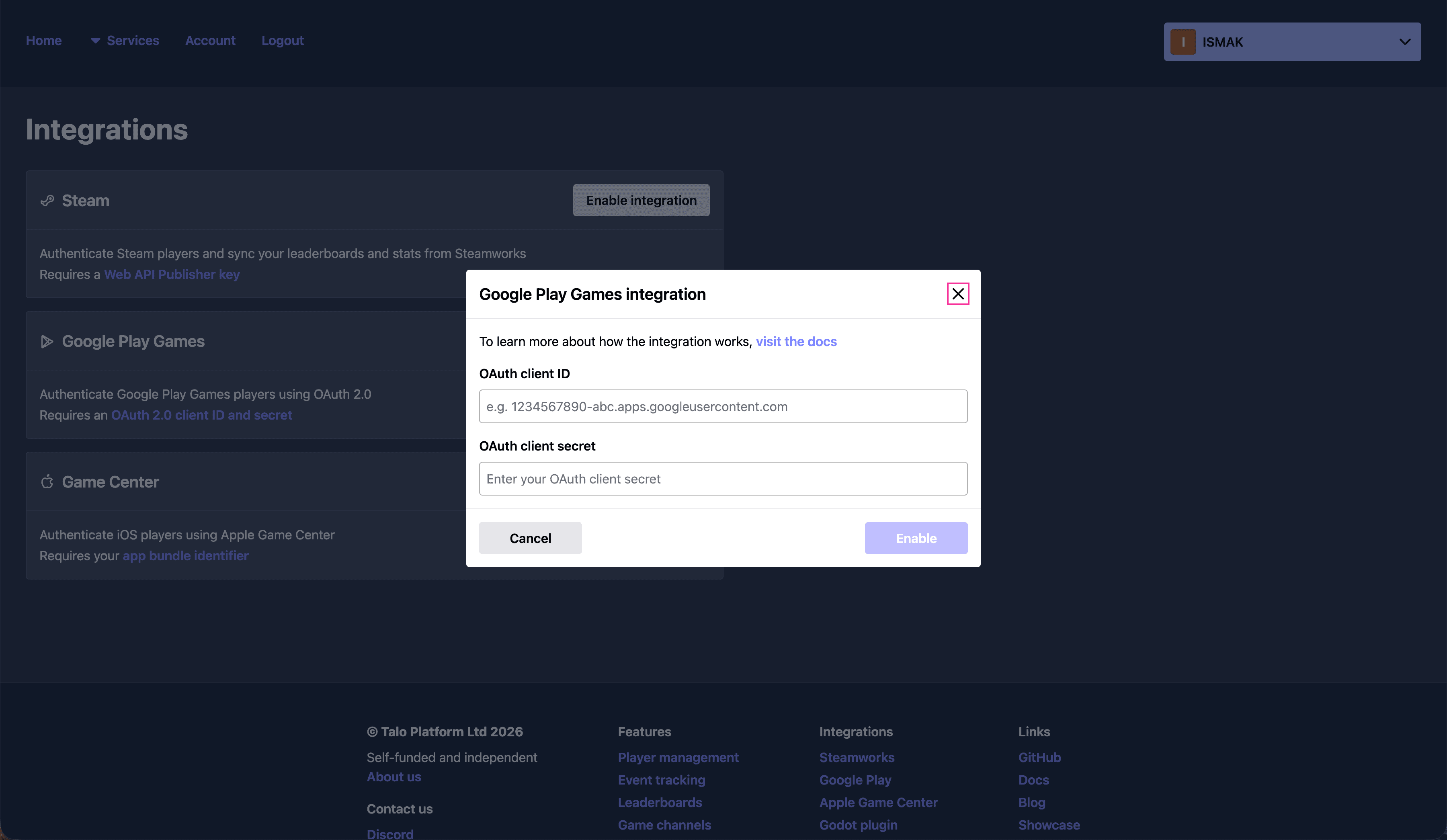
Task: Open the Blog footer link
Action: coord(1032,802)
